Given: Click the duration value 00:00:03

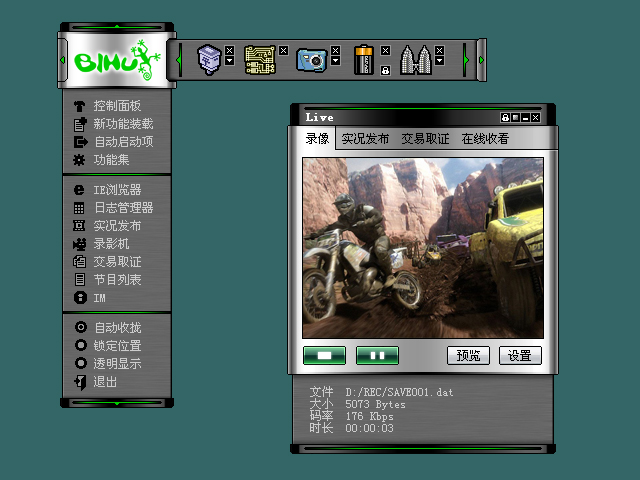Looking at the screenshot, I should tap(369, 428).
